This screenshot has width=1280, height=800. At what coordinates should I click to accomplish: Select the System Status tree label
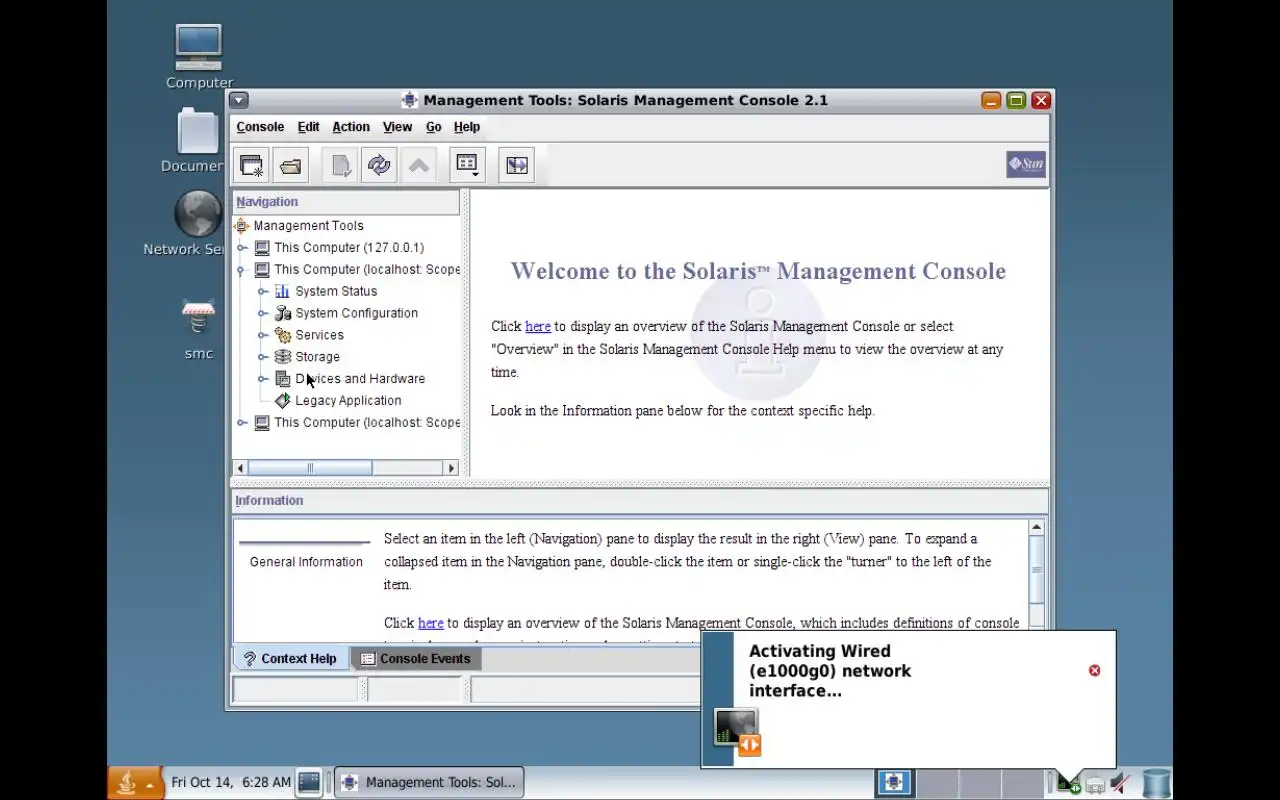point(336,292)
